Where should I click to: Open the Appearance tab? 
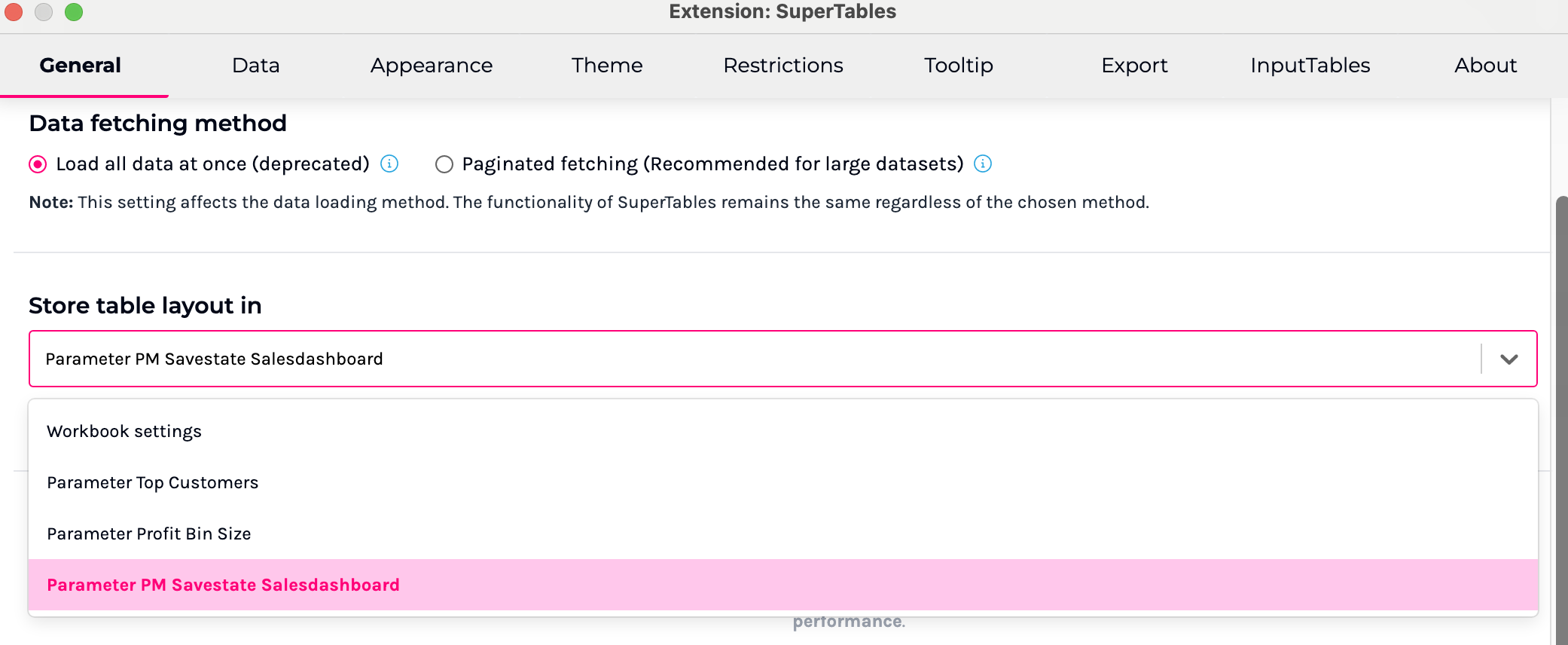click(x=431, y=66)
